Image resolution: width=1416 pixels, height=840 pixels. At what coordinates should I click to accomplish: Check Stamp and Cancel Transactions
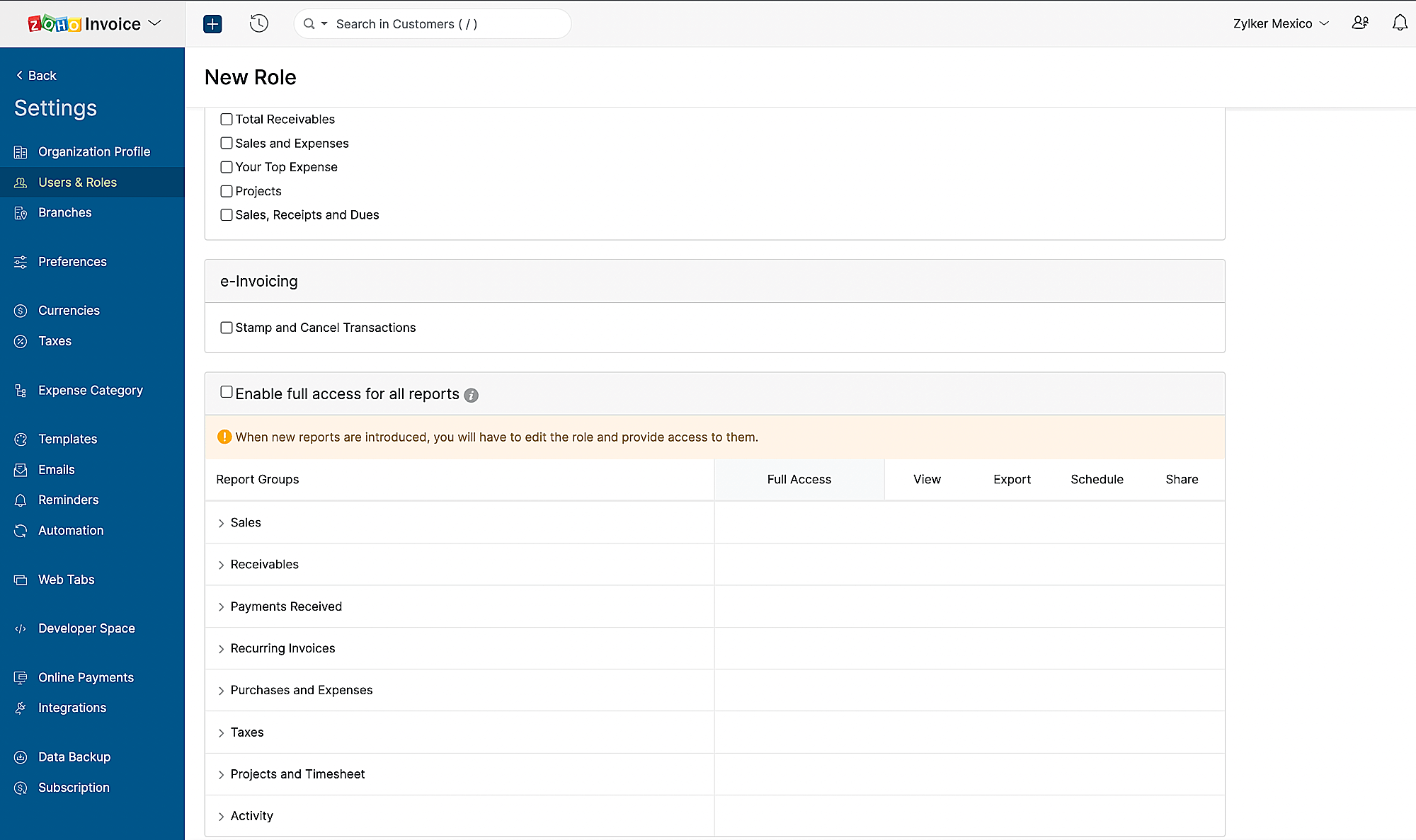point(226,327)
